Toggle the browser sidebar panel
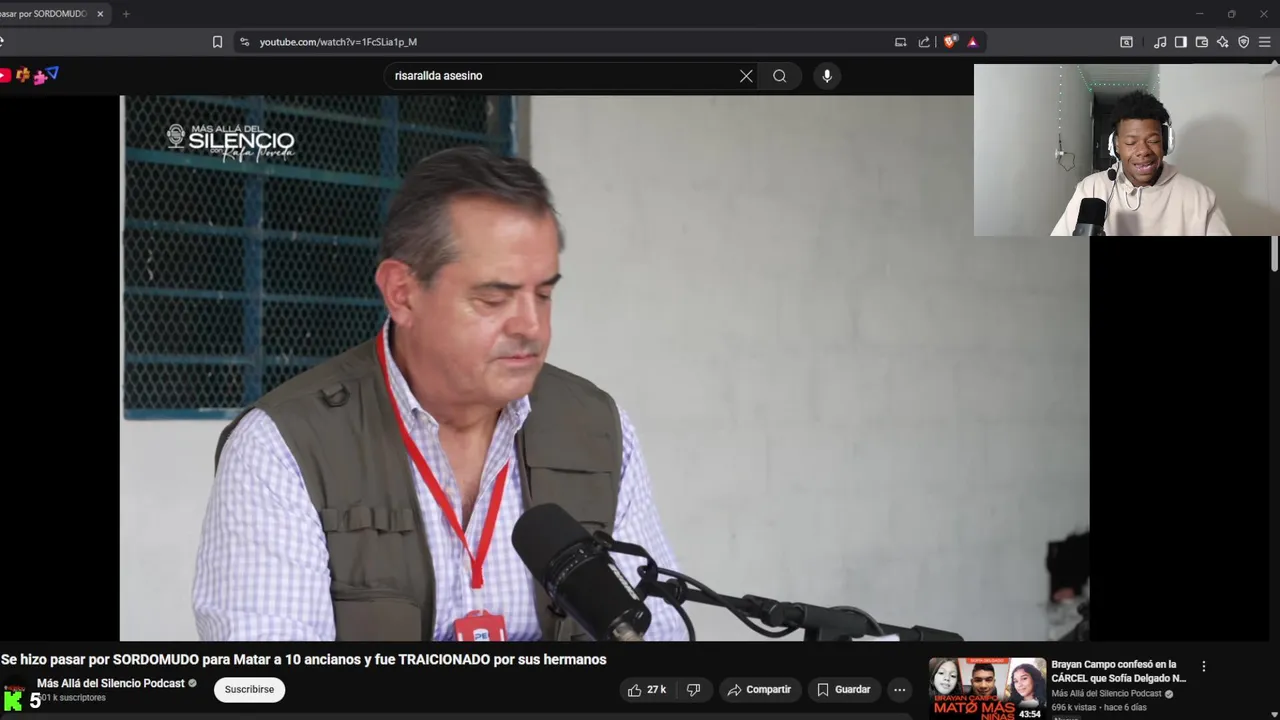Viewport: 1280px width, 720px height. tap(1181, 42)
